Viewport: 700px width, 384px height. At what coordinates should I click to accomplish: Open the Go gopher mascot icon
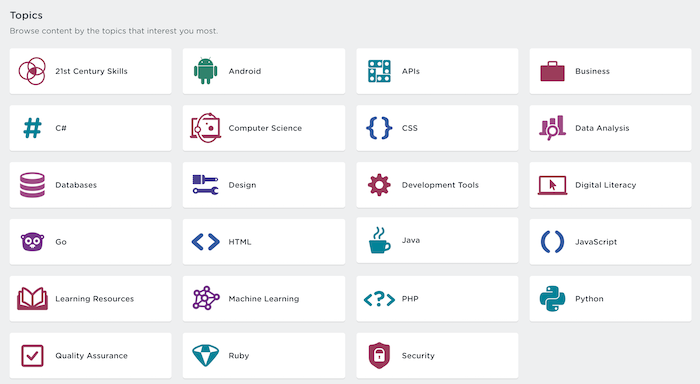pyautogui.click(x=32, y=242)
